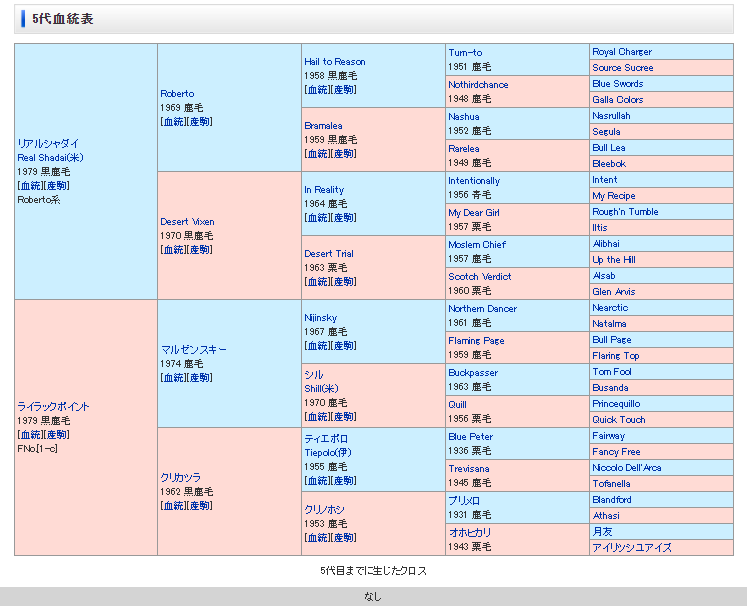Viewport: 747px width, 606px height.
Task: Select the Nijinsky horse link
Action: (x=321, y=318)
